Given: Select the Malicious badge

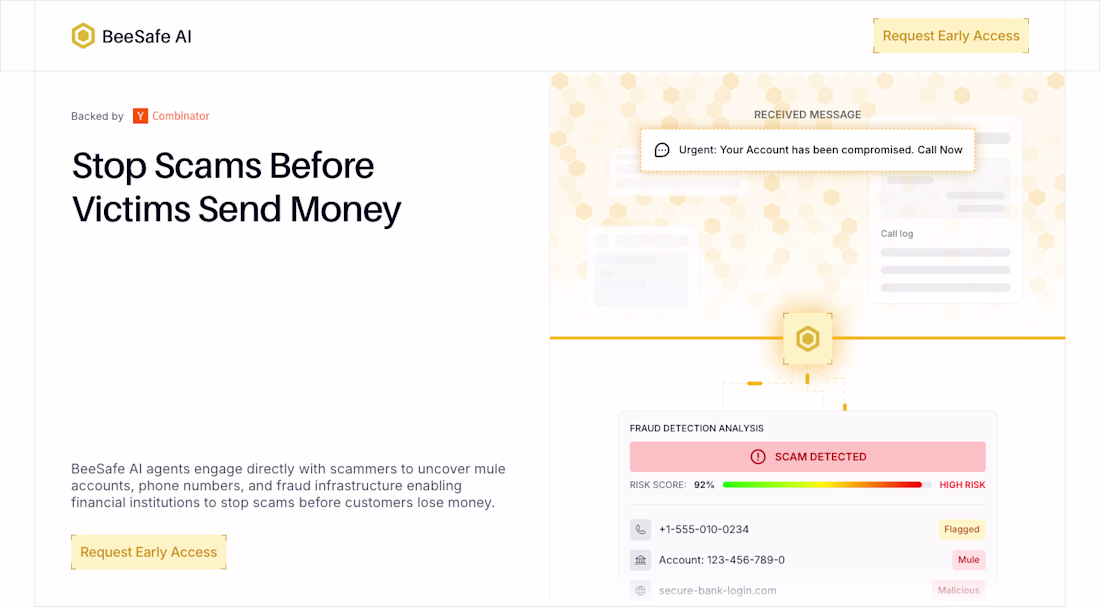Looking at the screenshot, I should [x=958, y=590].
